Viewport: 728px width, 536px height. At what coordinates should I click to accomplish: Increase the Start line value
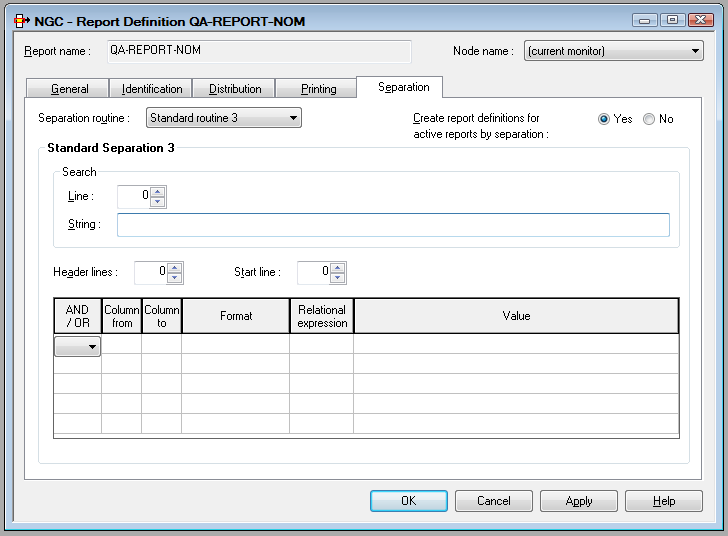[338, 268]
